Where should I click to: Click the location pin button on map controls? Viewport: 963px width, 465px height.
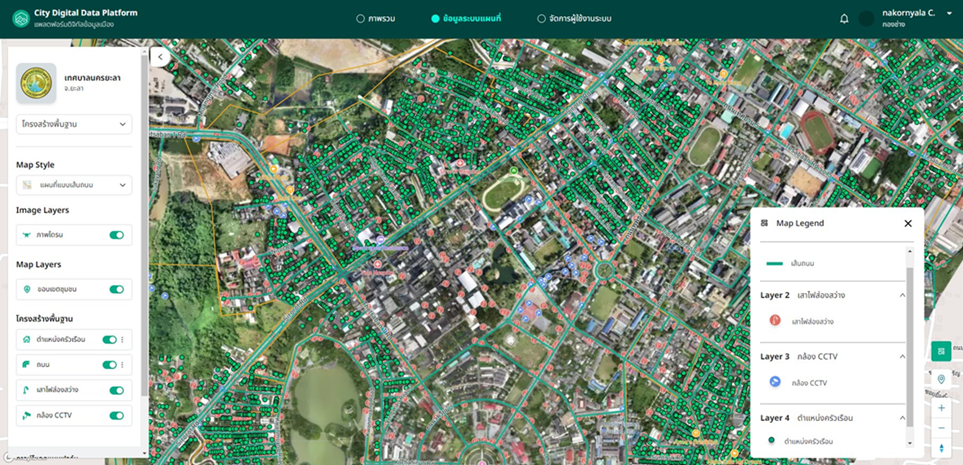point(940,379)
